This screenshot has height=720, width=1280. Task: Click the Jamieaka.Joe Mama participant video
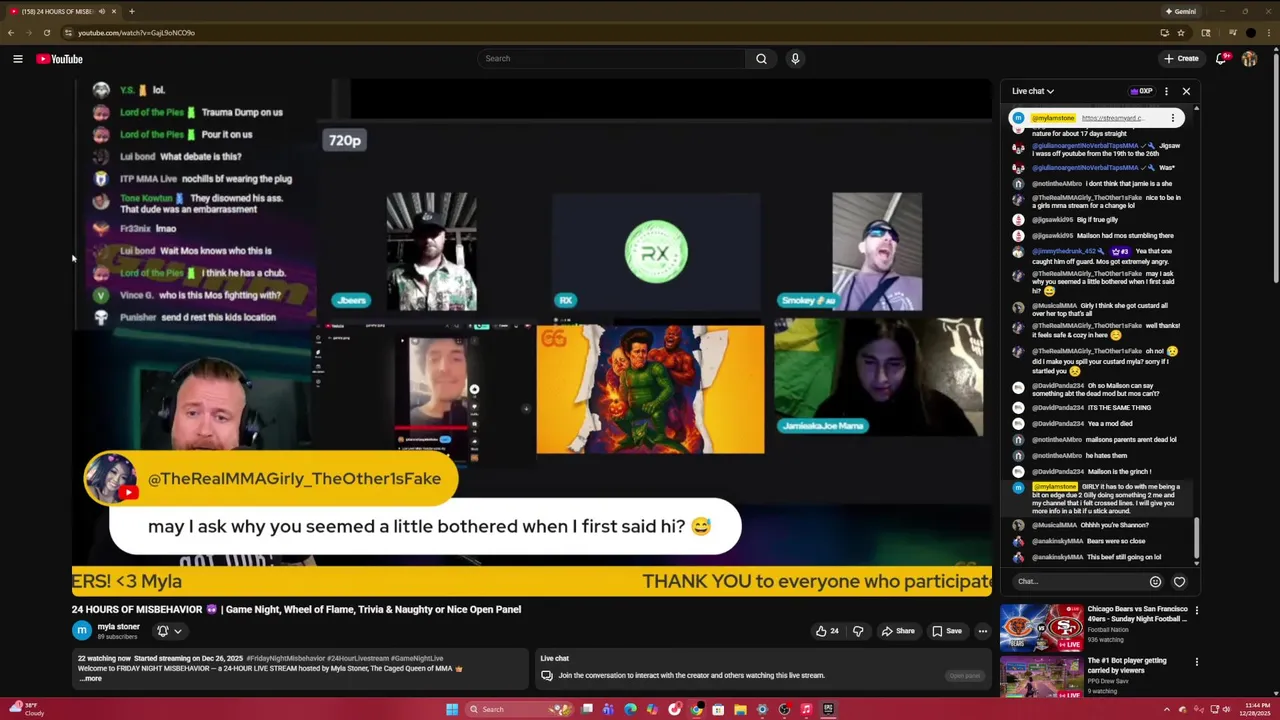pos(878,377)
